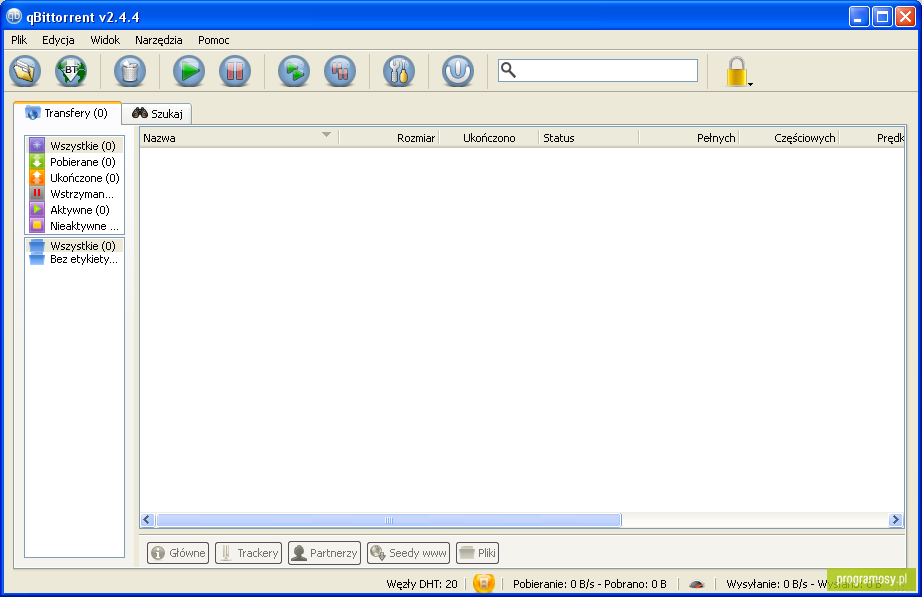
Task: Click the Pobieranie download speed status
Action: pyautogui.click(x=590, y=584)
